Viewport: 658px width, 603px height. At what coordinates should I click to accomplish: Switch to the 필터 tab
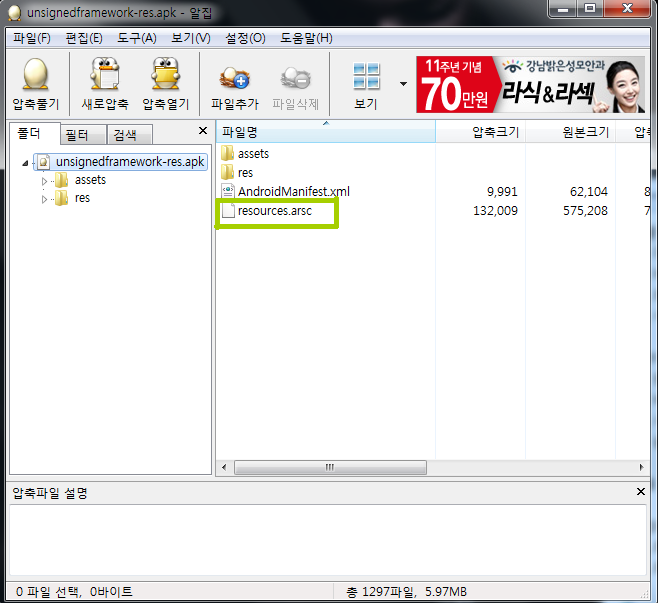77,135
